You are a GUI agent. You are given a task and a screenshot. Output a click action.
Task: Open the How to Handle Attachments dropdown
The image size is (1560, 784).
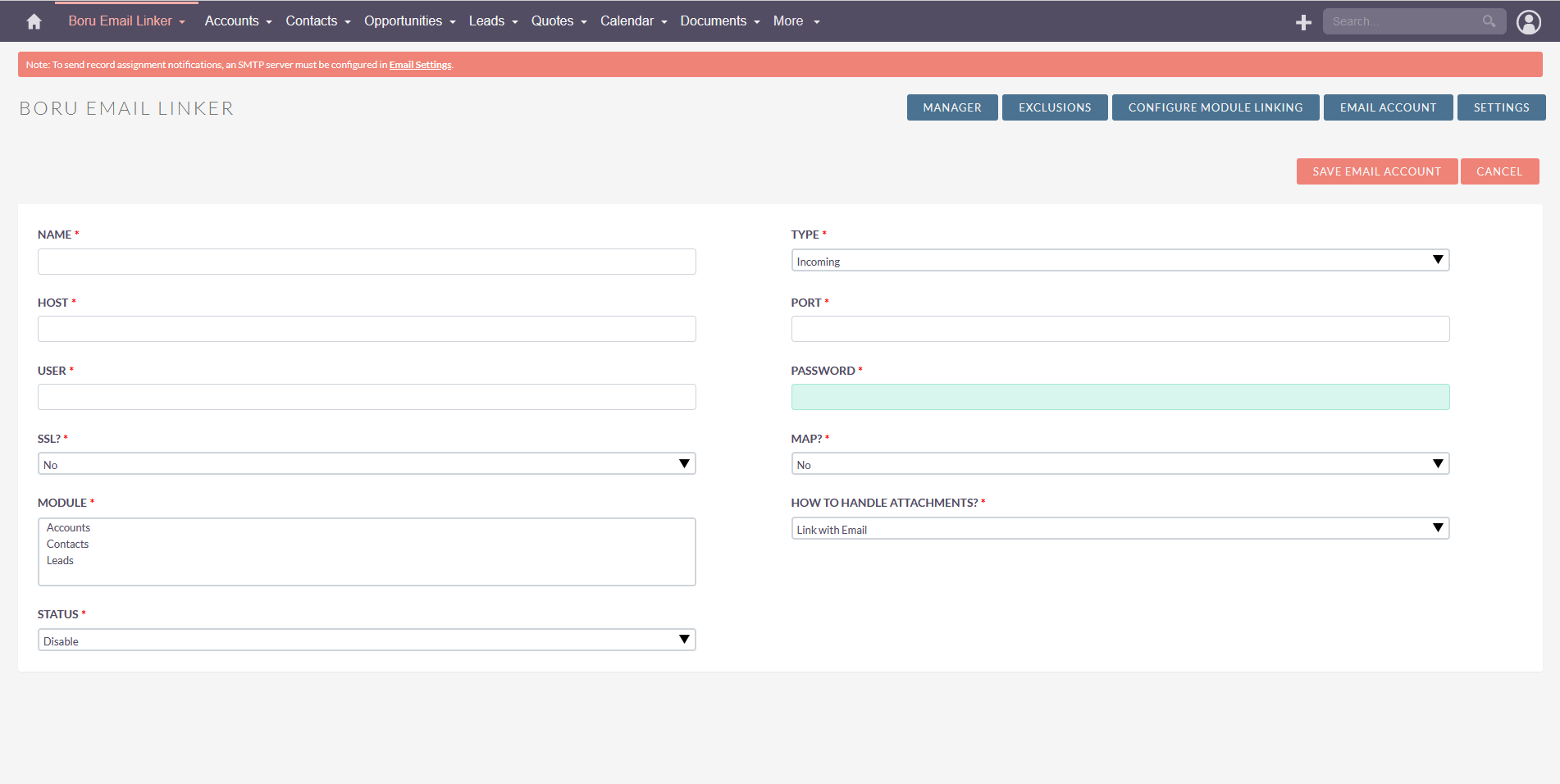pos(1120,529)
